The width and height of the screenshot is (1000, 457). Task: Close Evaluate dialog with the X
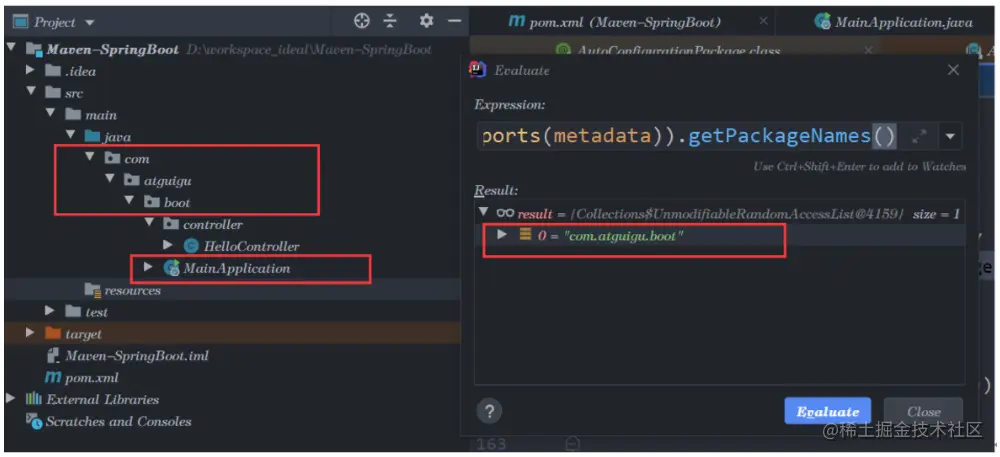pos(953,70)
